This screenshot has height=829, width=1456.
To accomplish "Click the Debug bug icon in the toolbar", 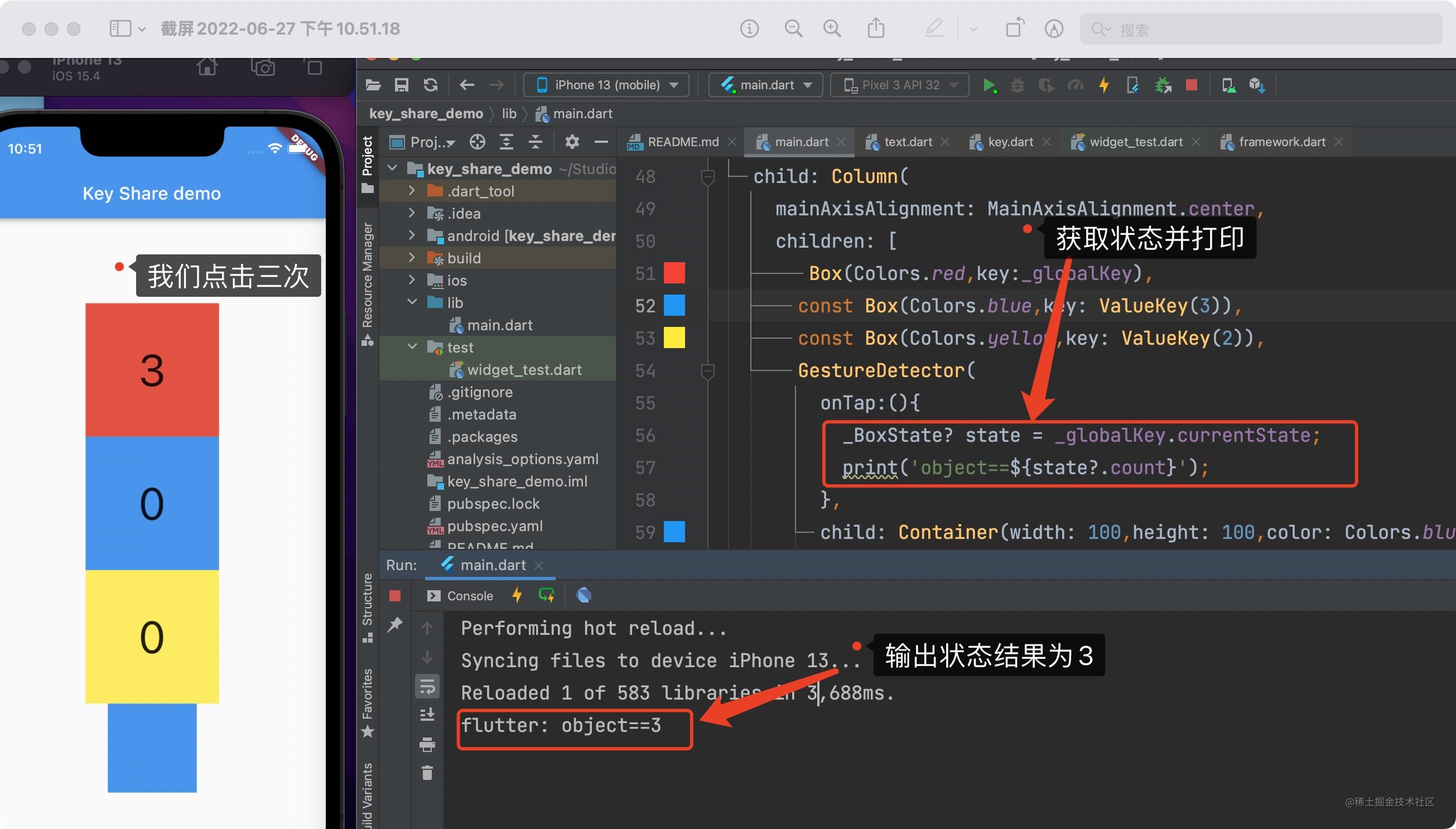I will tap(1017, 85).
